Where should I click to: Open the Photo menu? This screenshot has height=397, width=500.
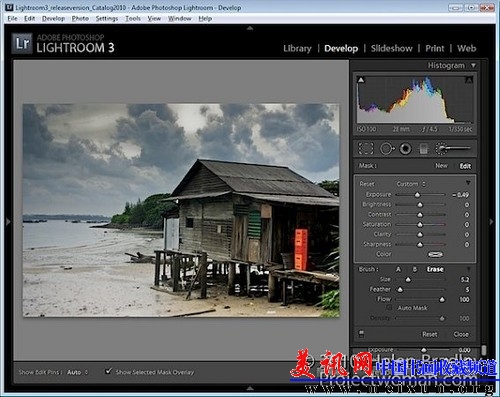pos(80,19)
